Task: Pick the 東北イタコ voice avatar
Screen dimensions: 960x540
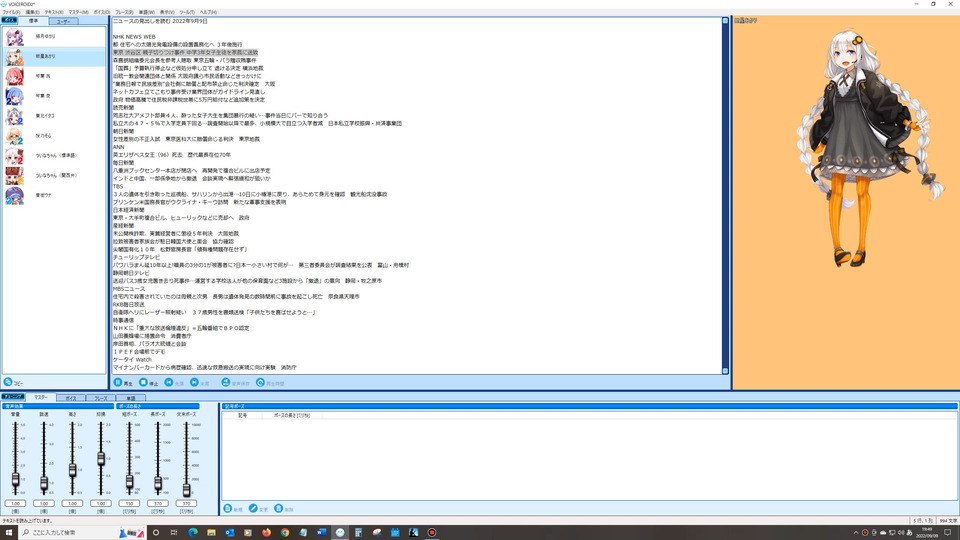Action: (14, 116)
